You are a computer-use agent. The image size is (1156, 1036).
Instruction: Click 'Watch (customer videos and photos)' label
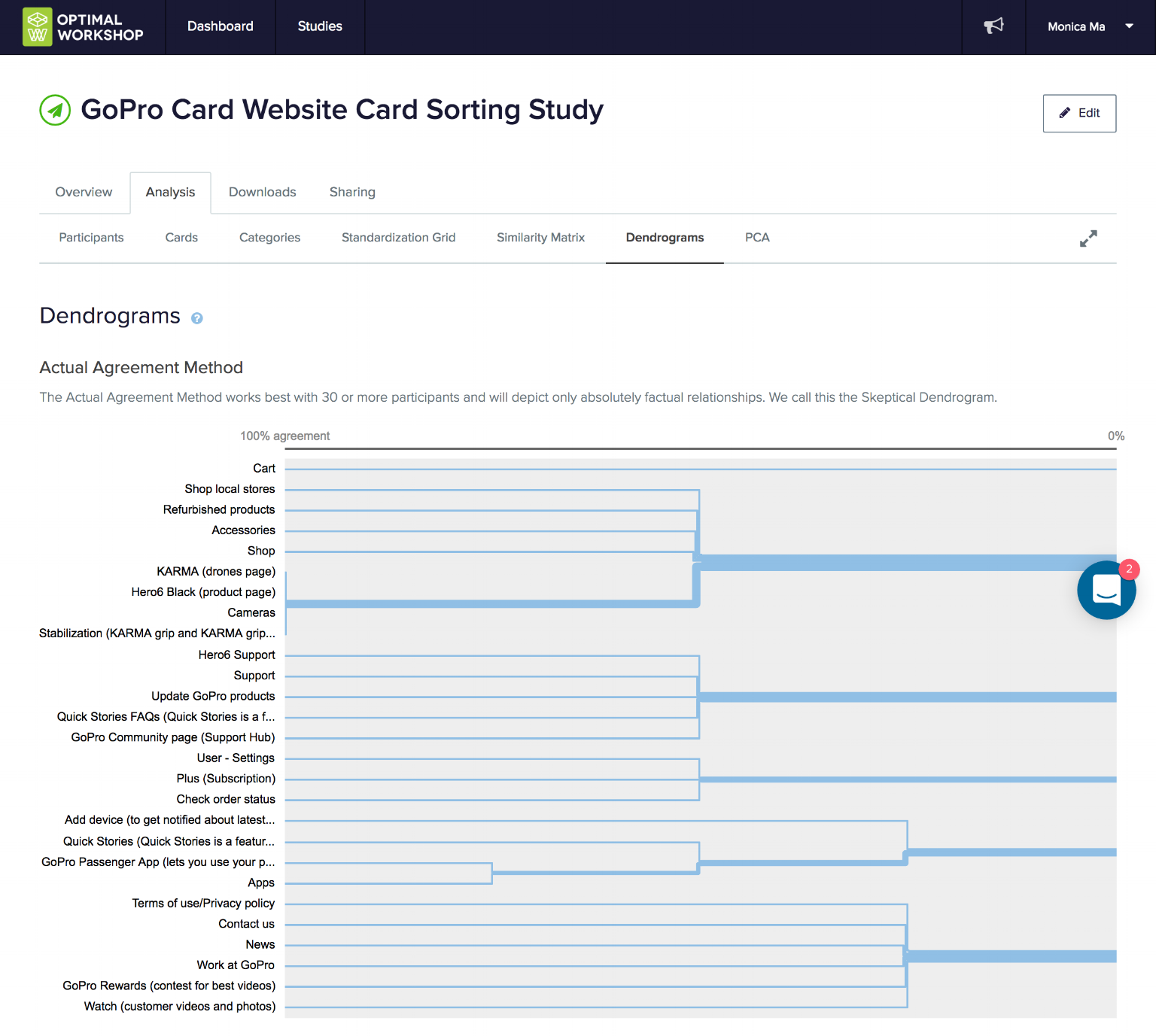(x=180, y=1007)
